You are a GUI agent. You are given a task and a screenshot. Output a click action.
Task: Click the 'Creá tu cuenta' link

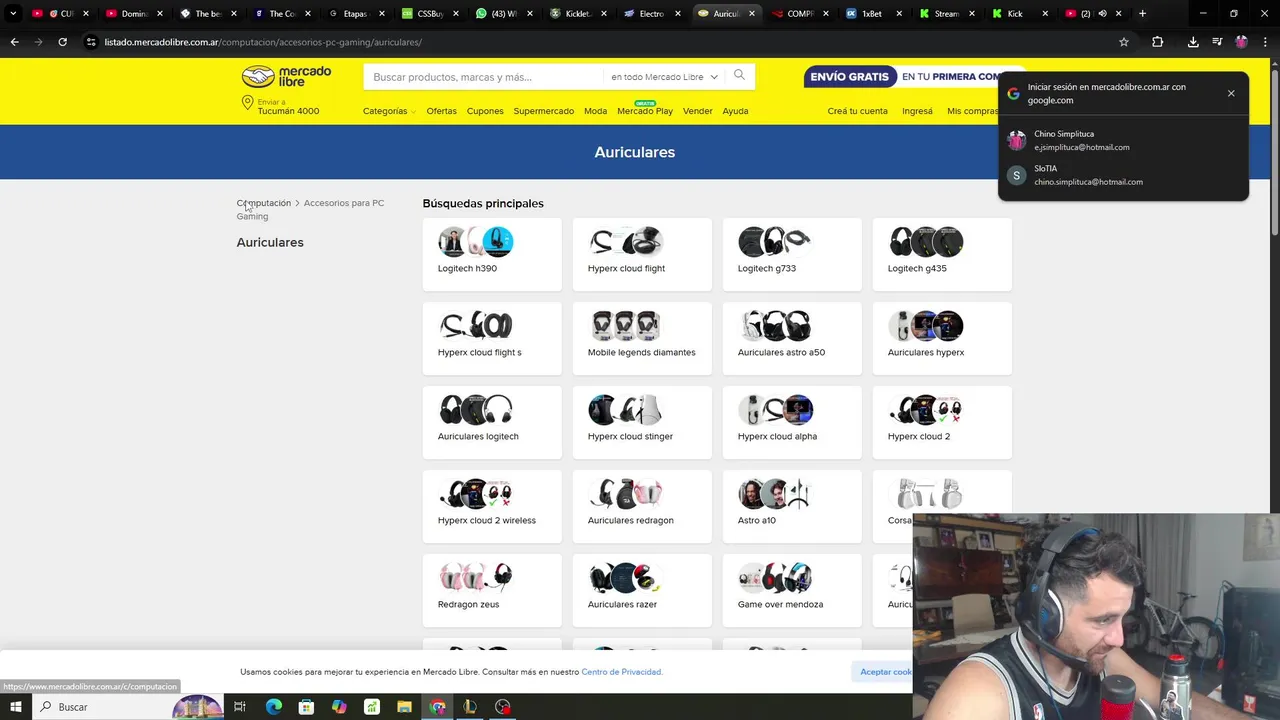click(857, 111)
